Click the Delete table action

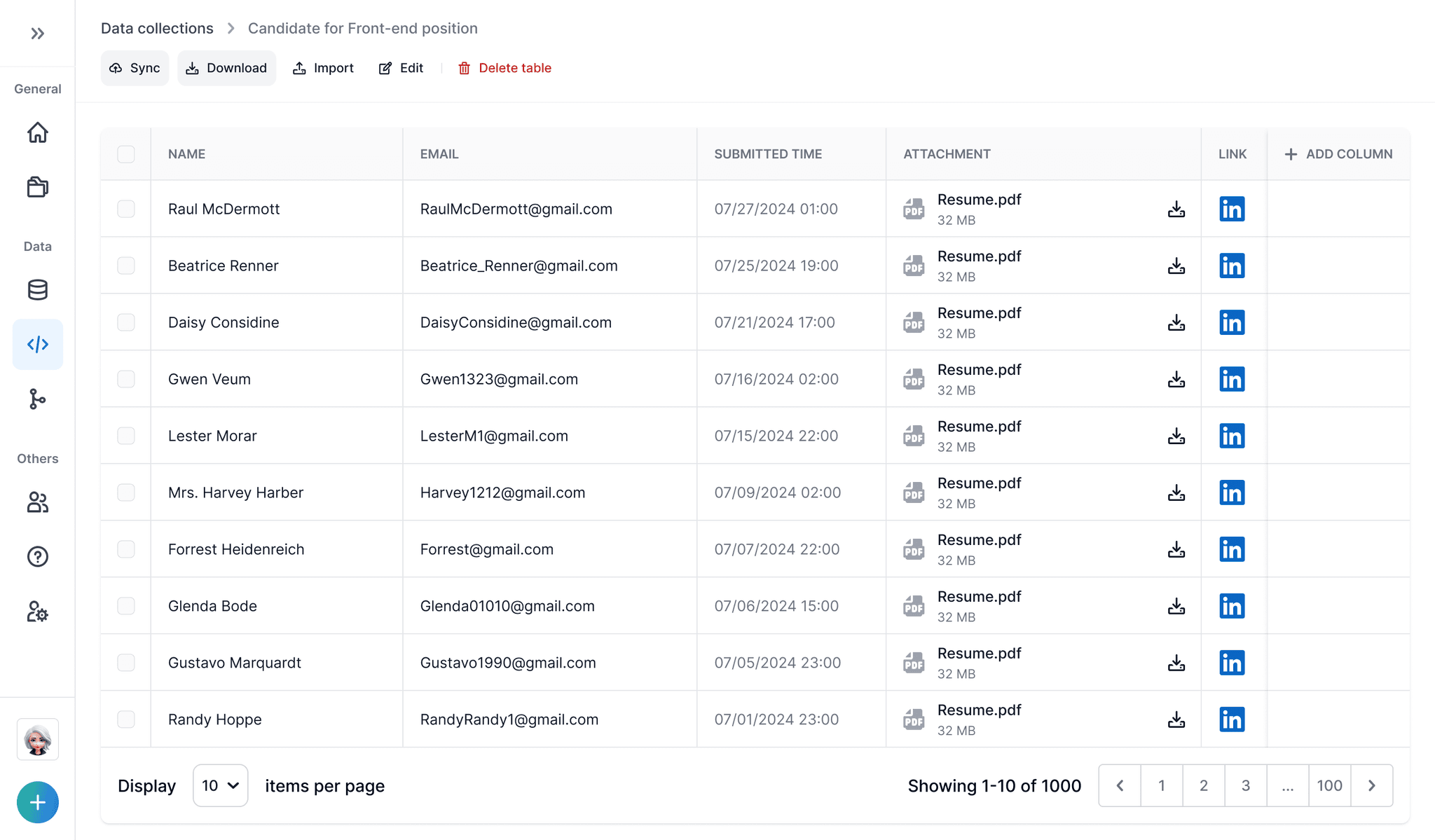504,68
